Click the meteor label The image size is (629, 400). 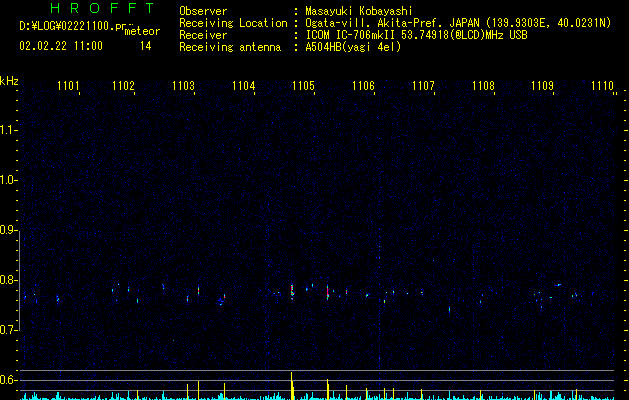pos(142,31)
